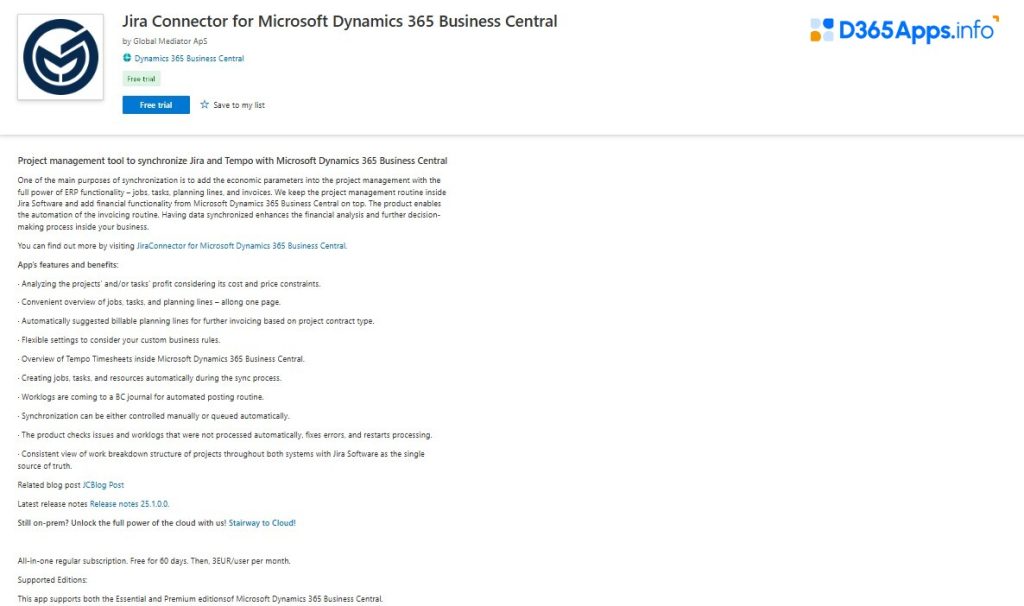Image resolution: width=1024 pixels, height=606 pixels.
Task: Click the paragraph starting 'One of the main purposes'
Action: [232, 204]
